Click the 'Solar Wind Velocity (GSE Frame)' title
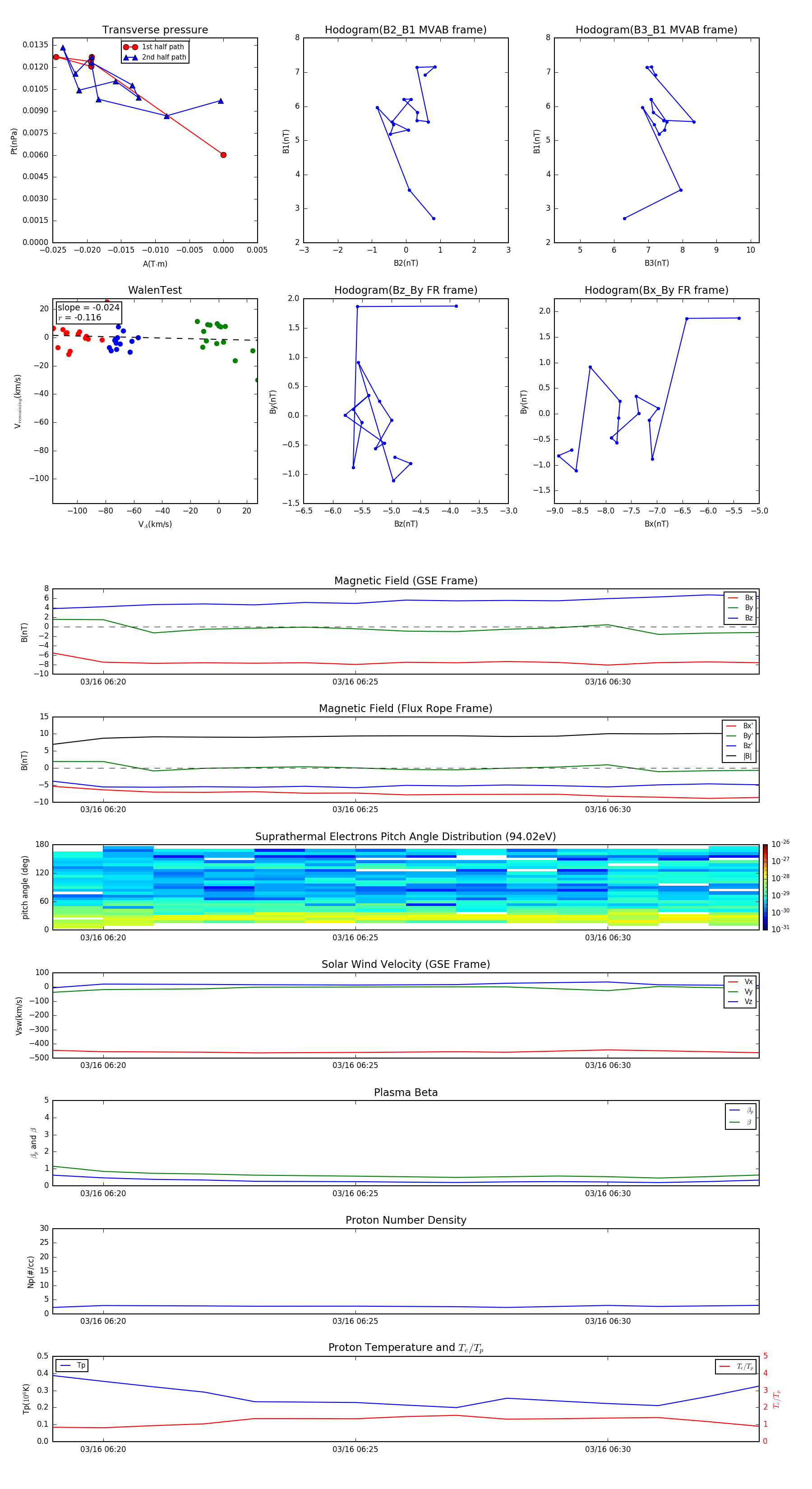812x1489 pixels. coord(406,964)
